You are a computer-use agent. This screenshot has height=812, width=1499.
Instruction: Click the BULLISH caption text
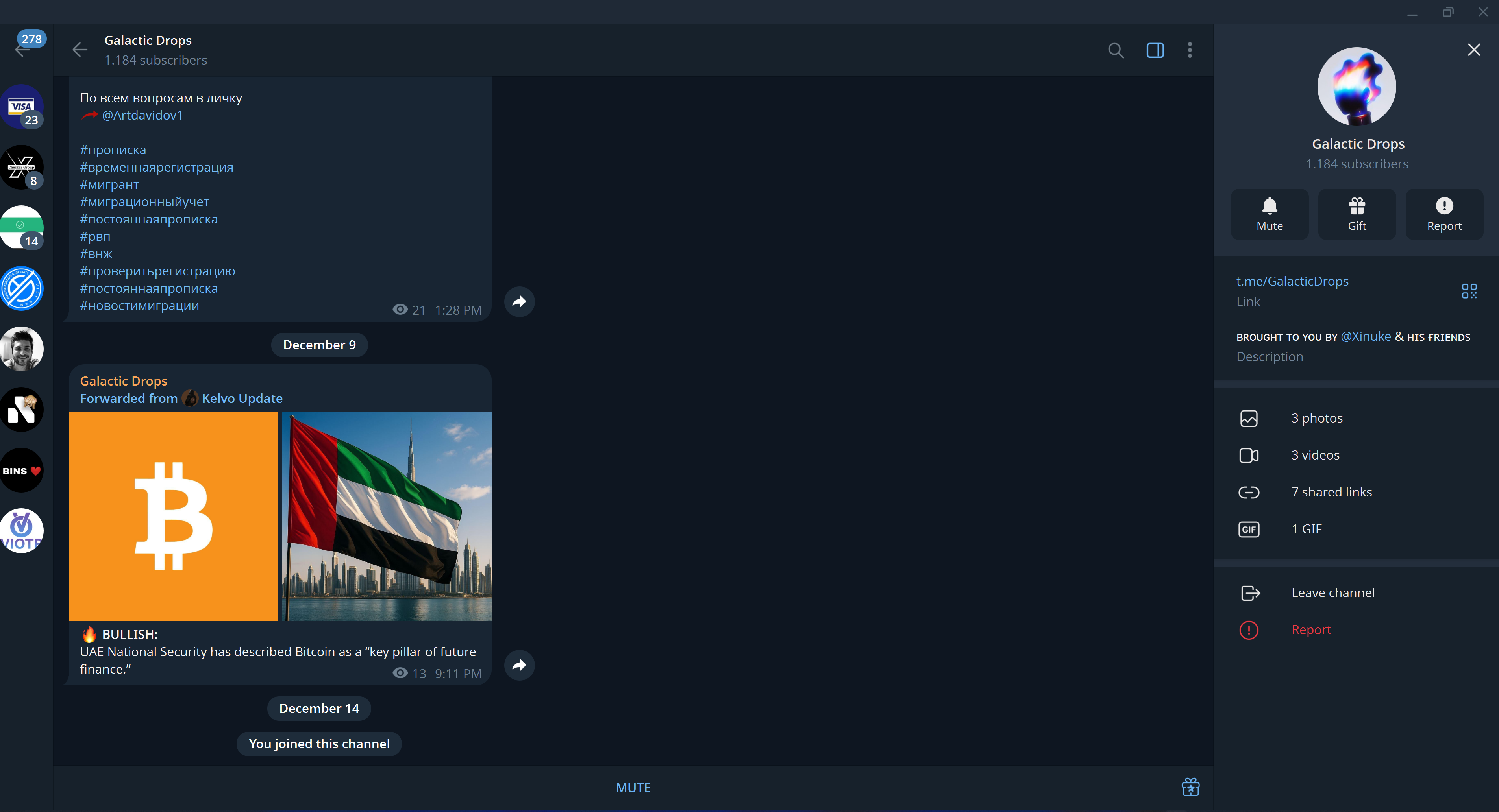pos(130,635)
